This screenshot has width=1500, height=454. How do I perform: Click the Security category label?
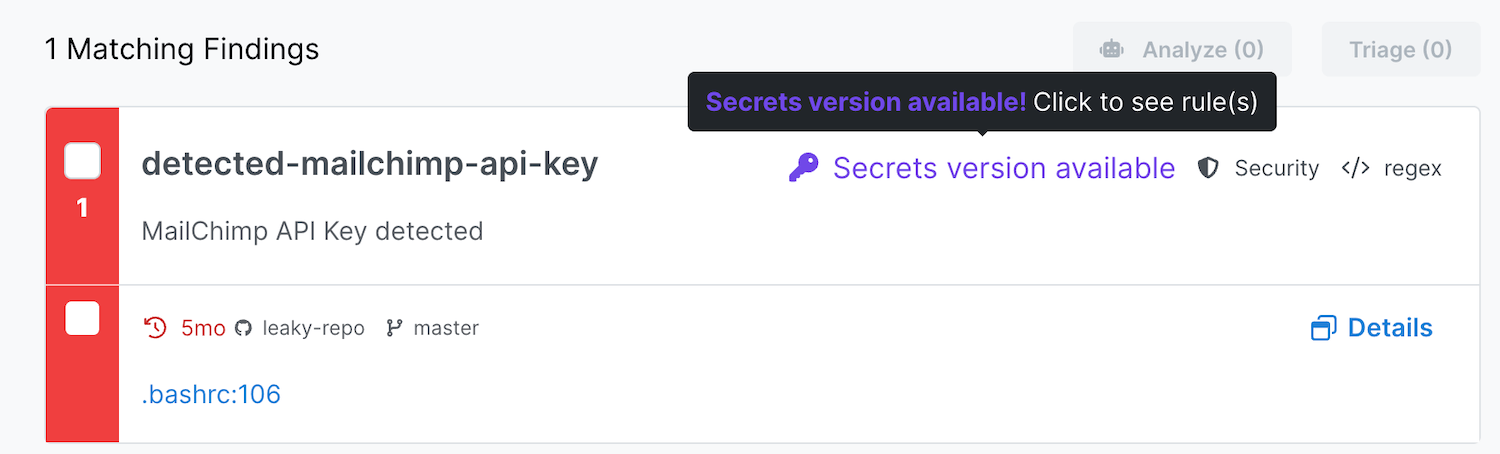tap(1276, 169)
